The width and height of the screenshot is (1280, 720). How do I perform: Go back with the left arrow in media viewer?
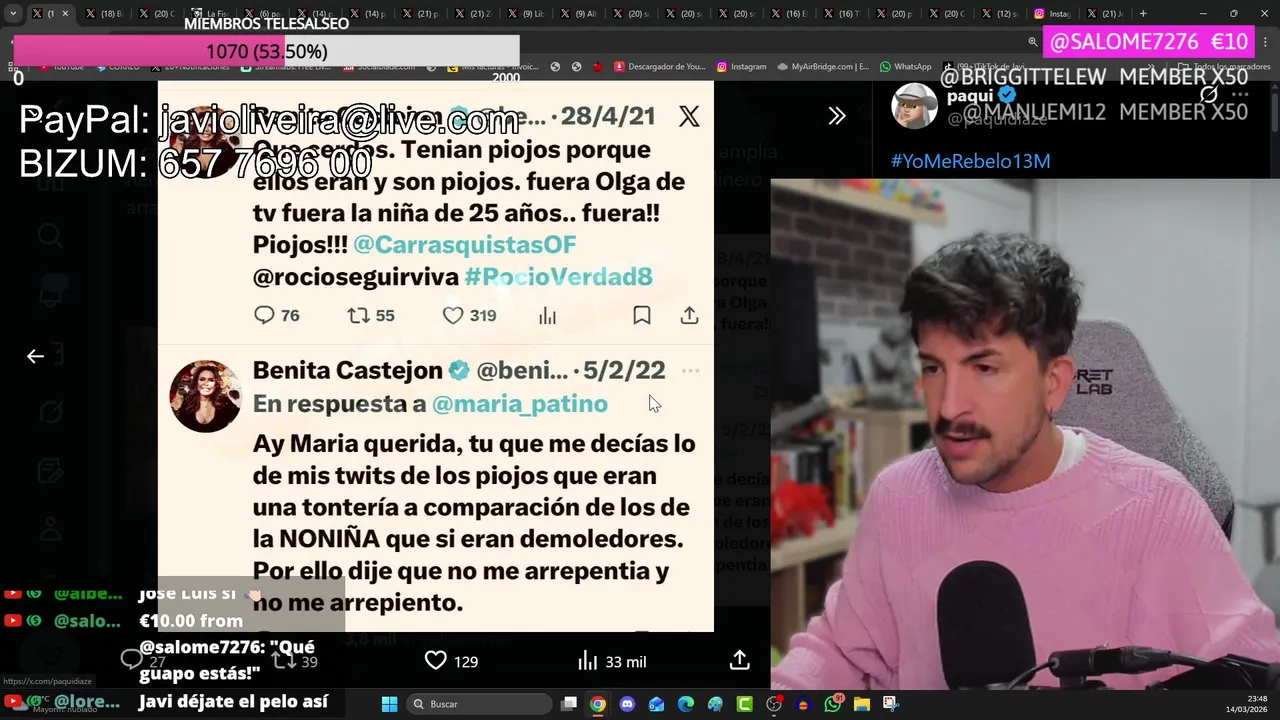(35, 356)
